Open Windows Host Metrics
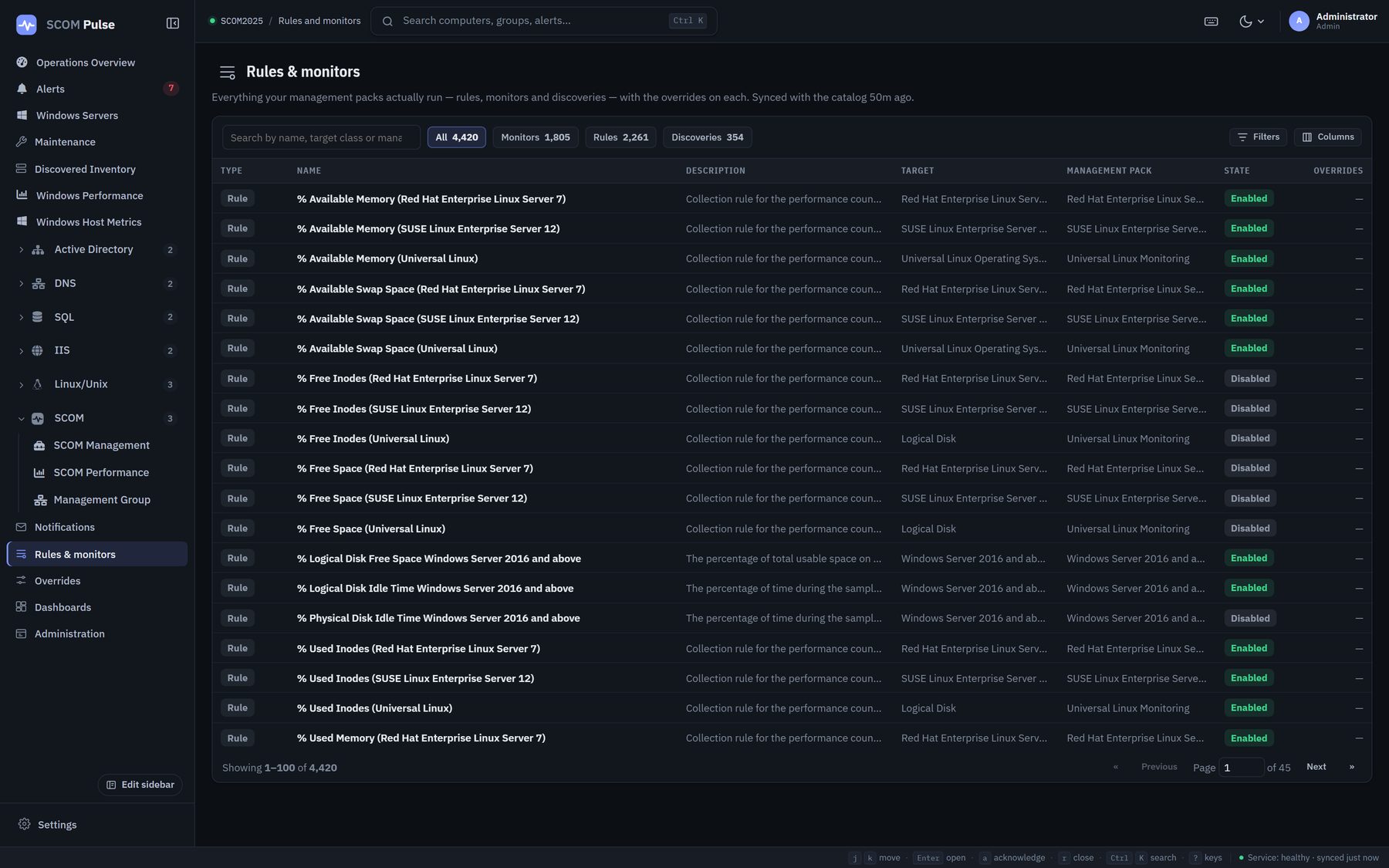Viewport: 1389px width, 868px height. tap(97, 222)
